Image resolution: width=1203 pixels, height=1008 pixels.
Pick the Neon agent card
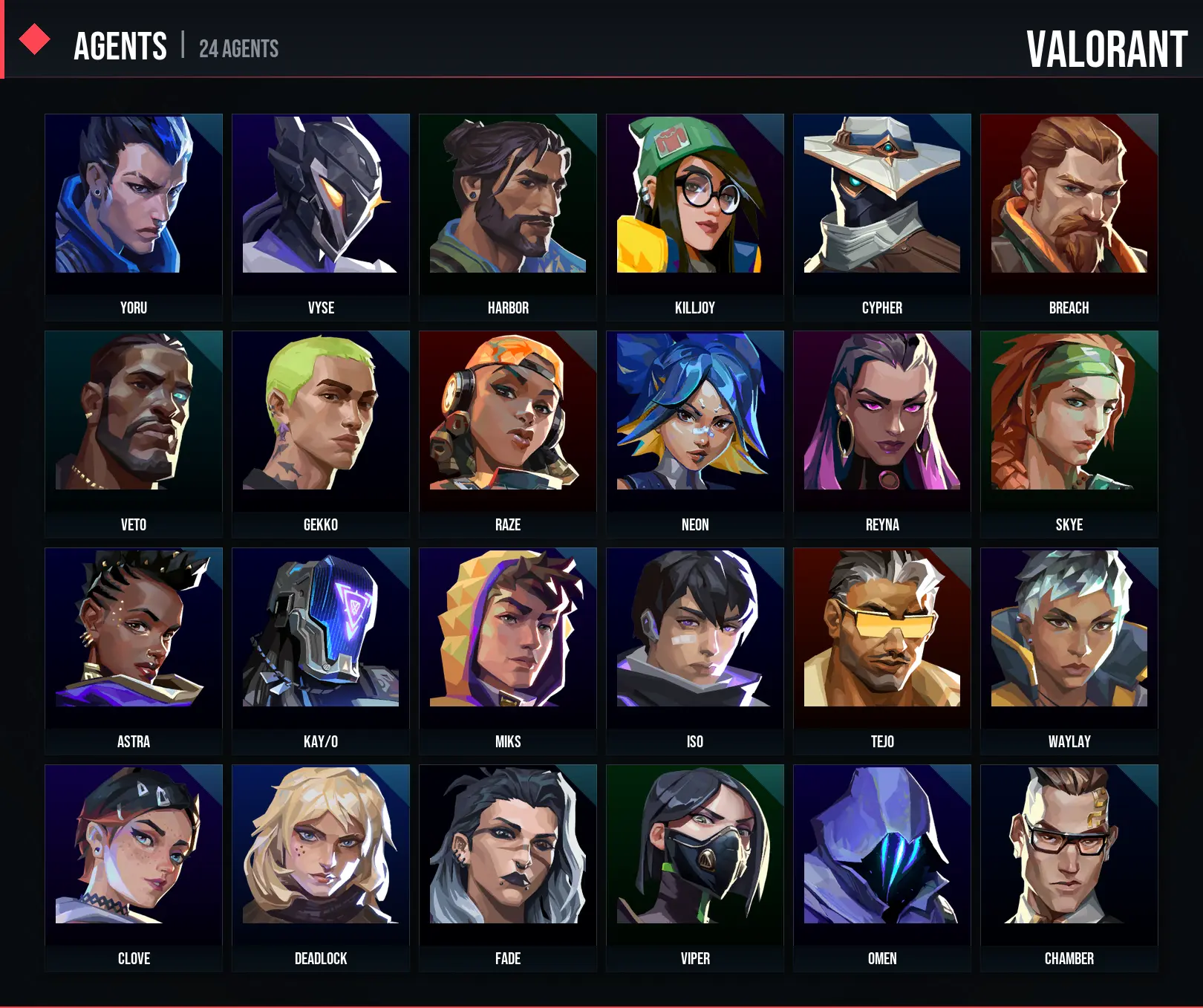[x=695, y=434]
